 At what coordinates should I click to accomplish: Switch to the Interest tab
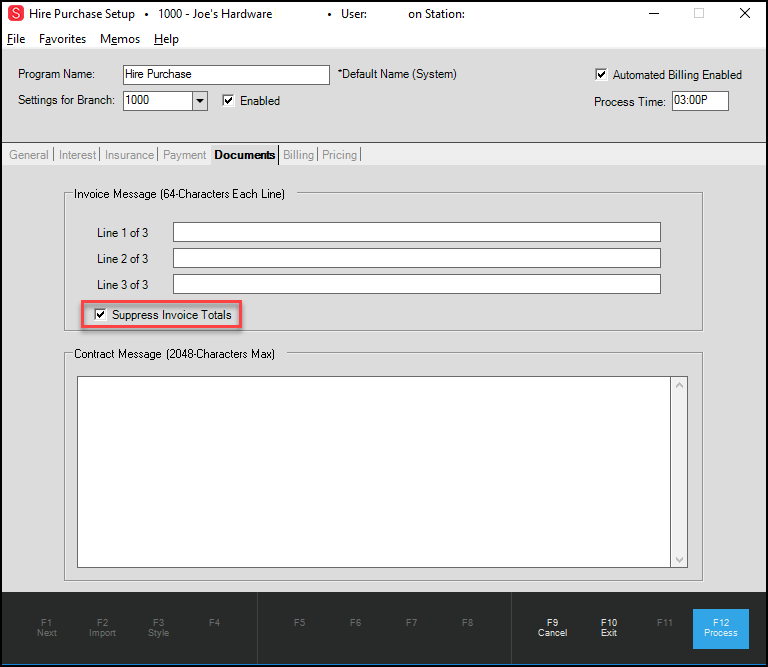click(x=77, y=155)
